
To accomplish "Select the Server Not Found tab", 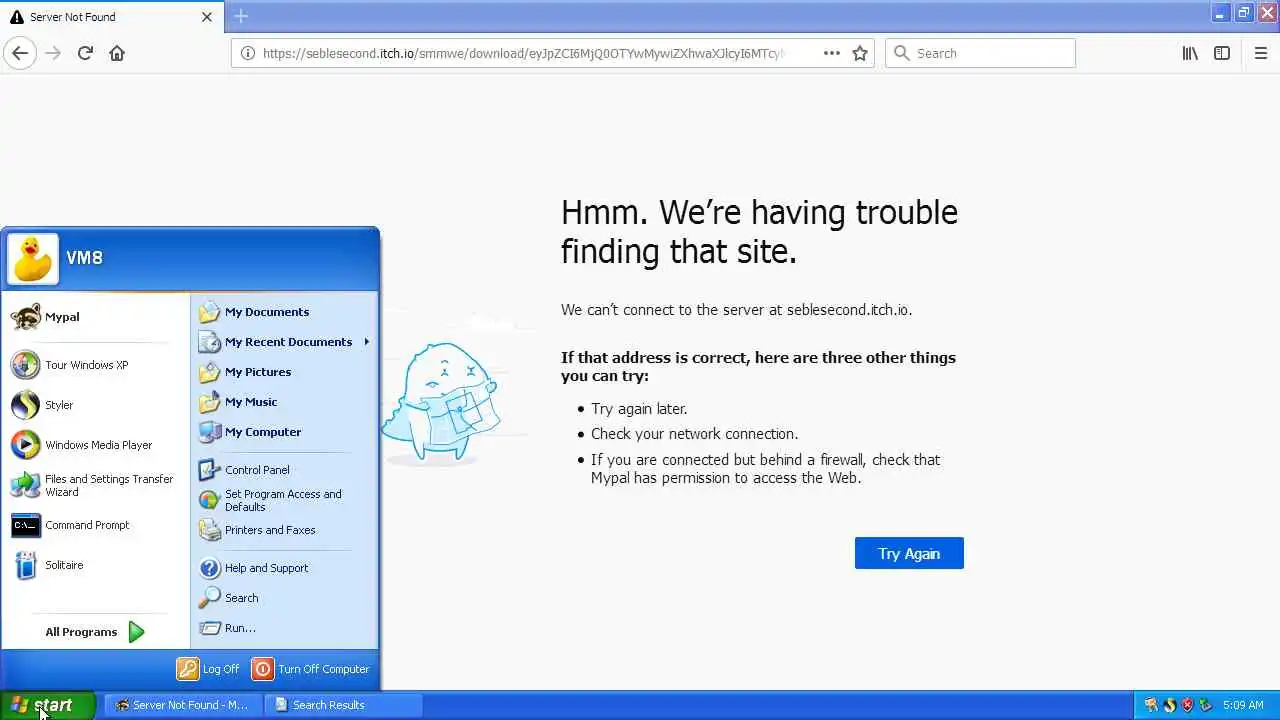I will (112, 17).
